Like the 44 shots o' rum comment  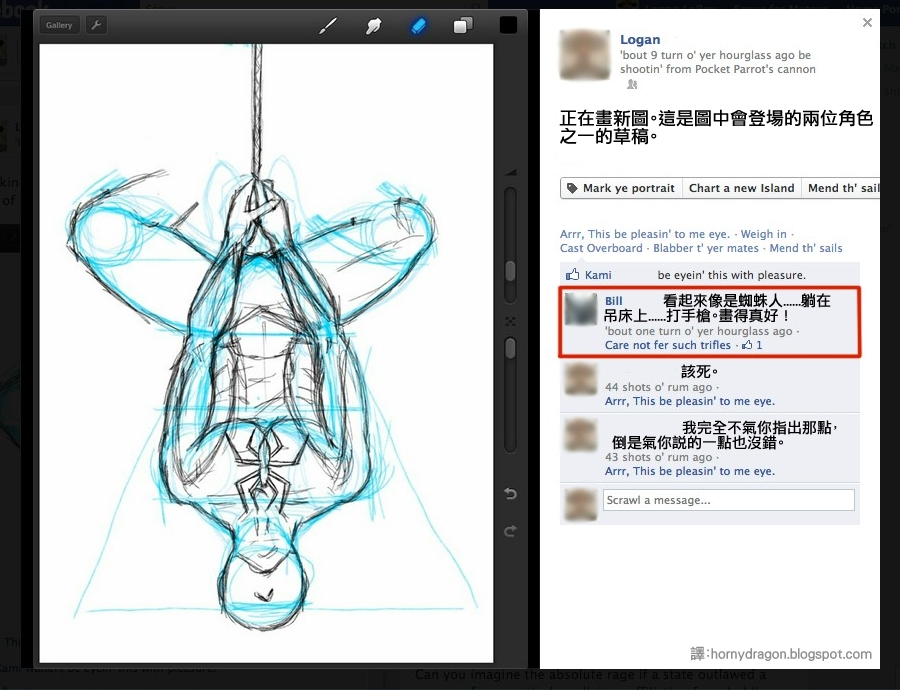coord(690,401)
